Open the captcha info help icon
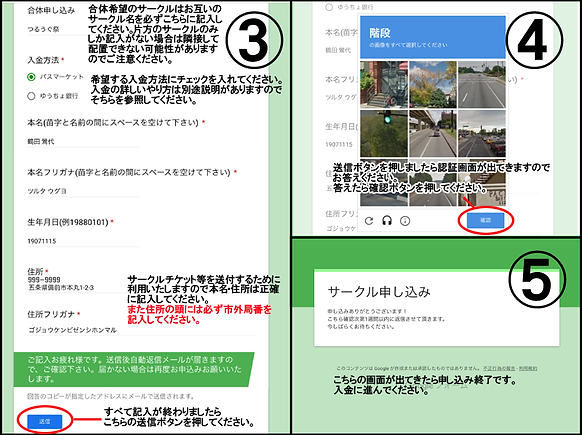Screen dimensions: 582x435 [405, 221]
